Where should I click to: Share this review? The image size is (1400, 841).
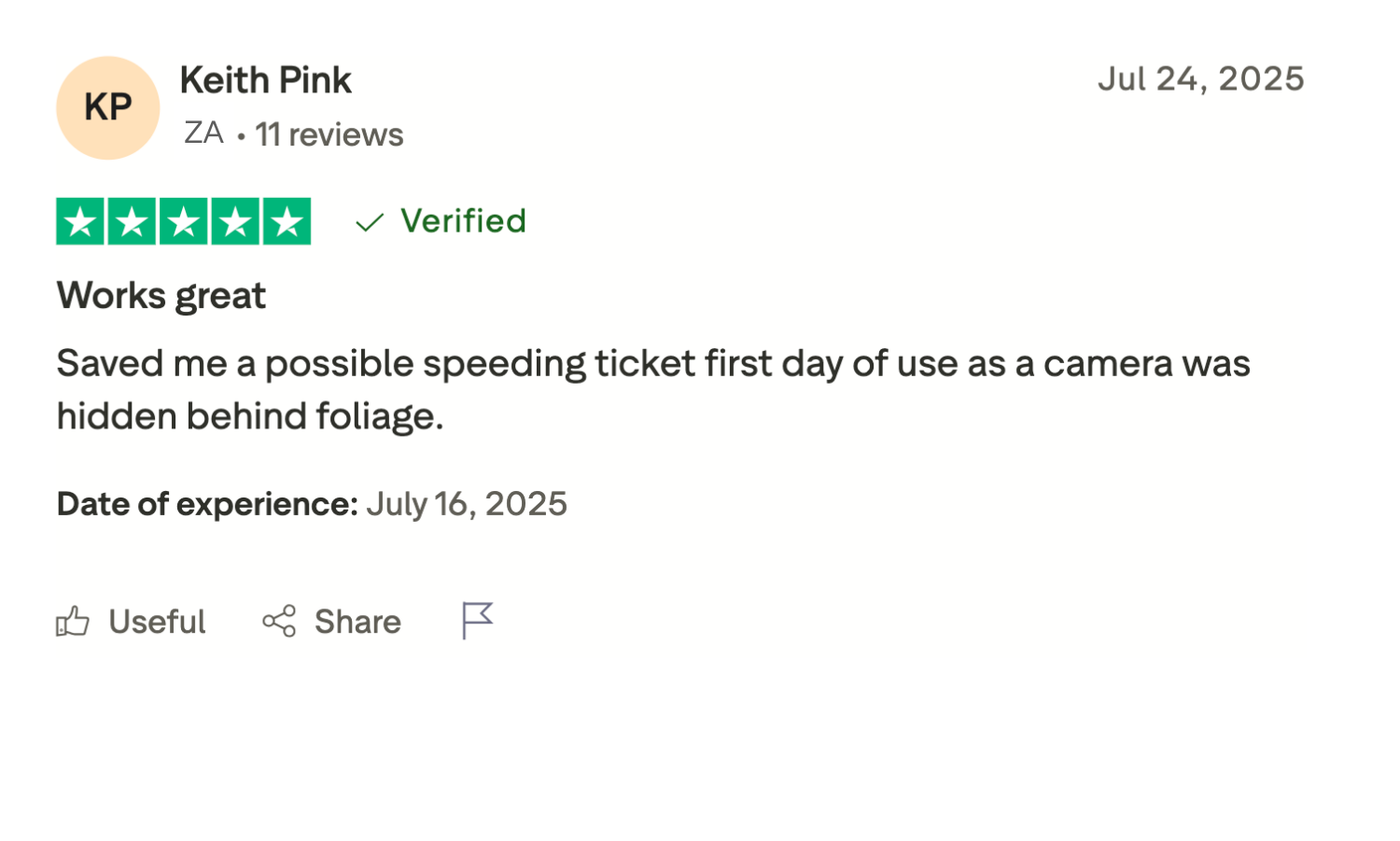(331, 622)
